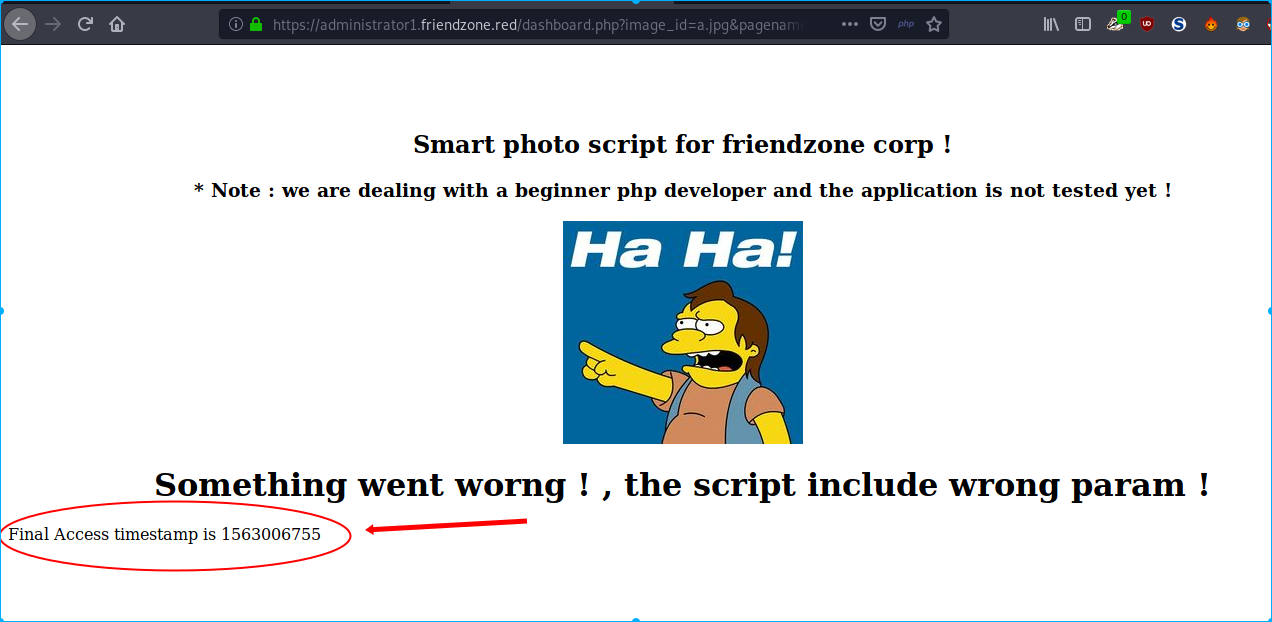Open the browser home page
The width and height of the screenshot is (1272, 622).
coord(117,24)
